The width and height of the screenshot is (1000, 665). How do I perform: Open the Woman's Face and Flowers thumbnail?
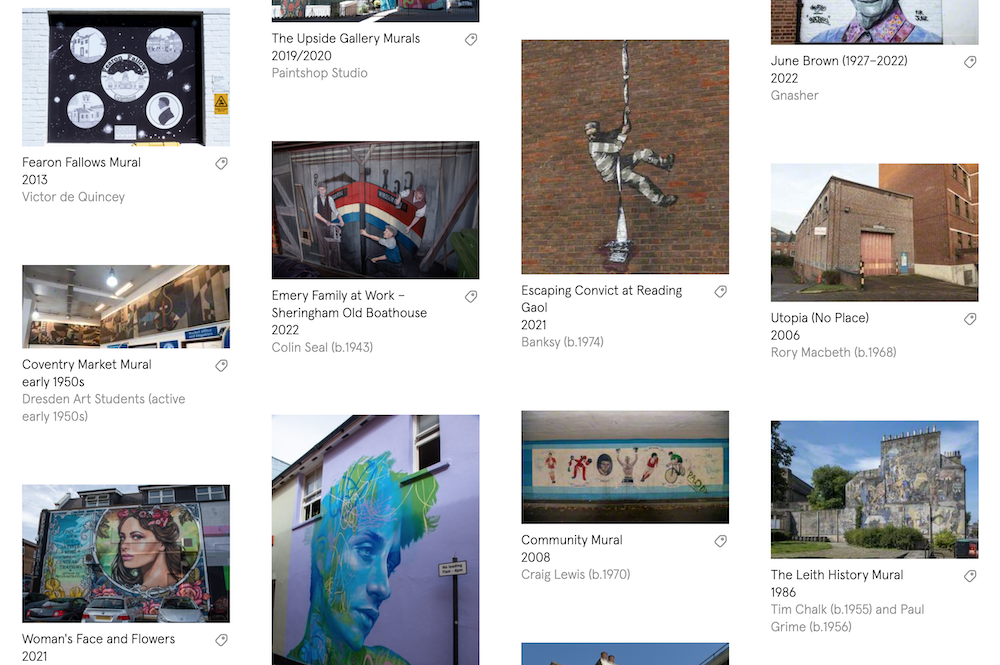coord(126,553)
